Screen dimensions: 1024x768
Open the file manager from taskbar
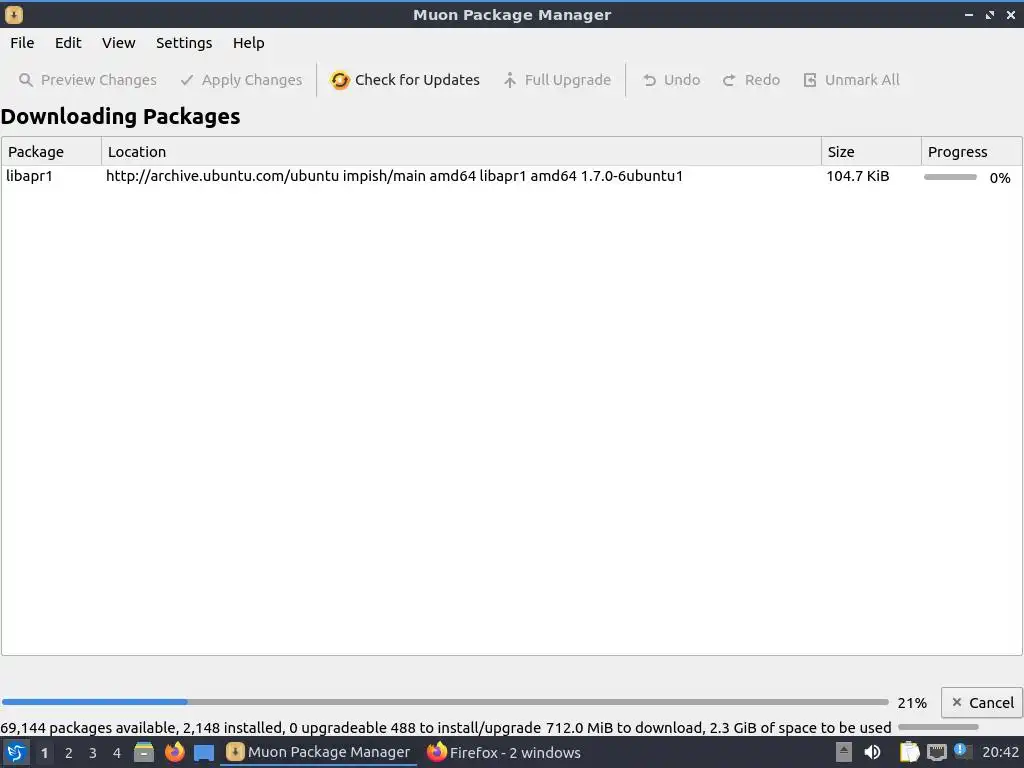144,752
